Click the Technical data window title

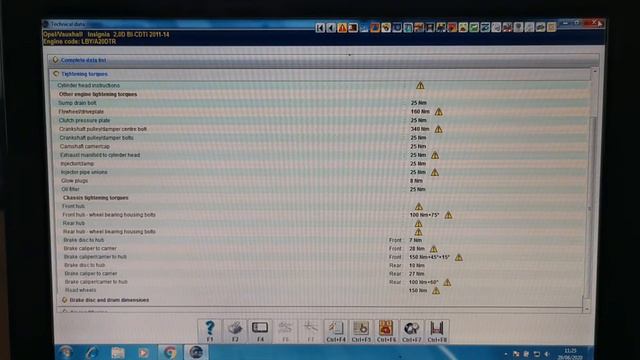68,24
